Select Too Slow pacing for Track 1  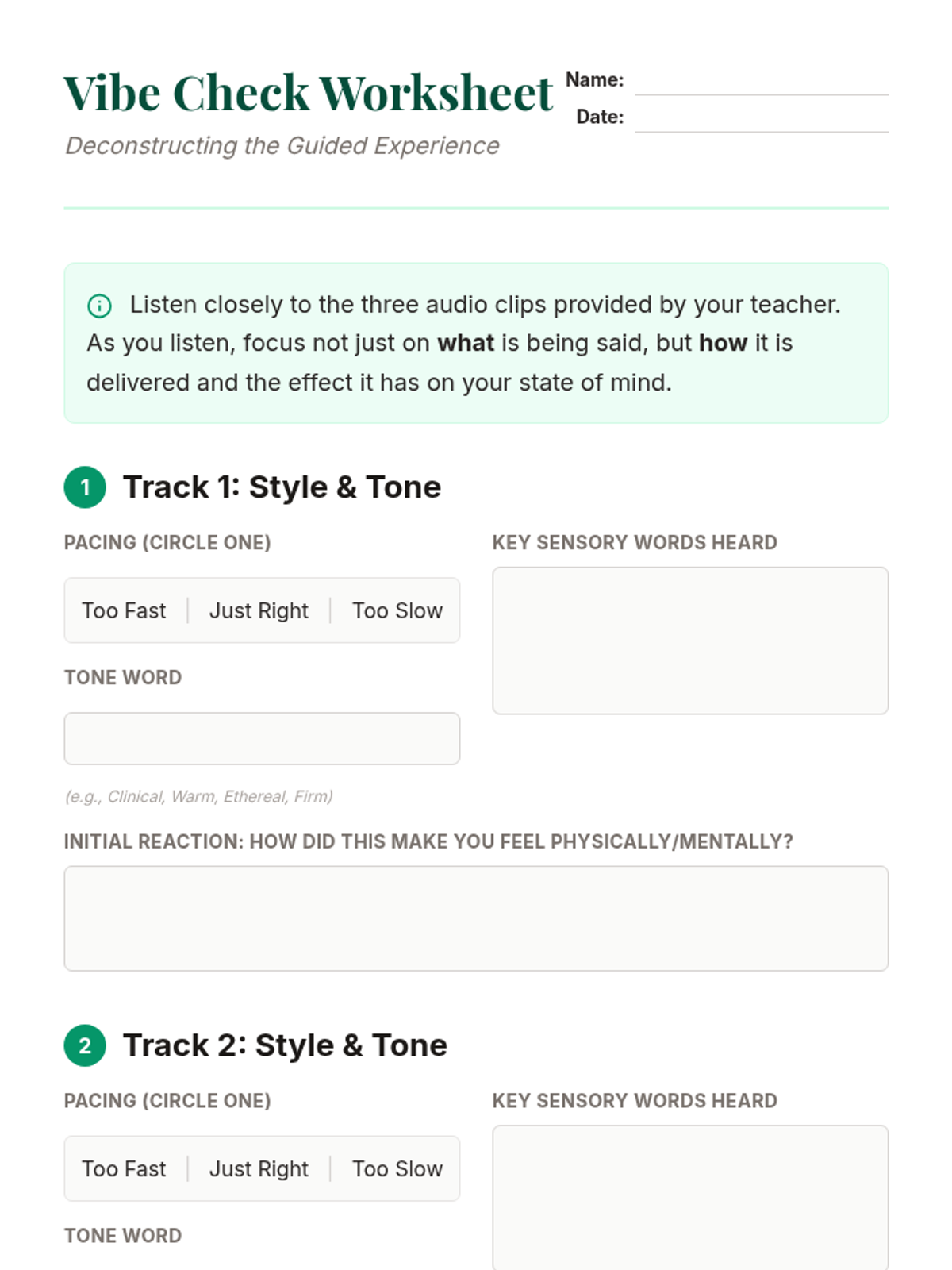point(397,610)
